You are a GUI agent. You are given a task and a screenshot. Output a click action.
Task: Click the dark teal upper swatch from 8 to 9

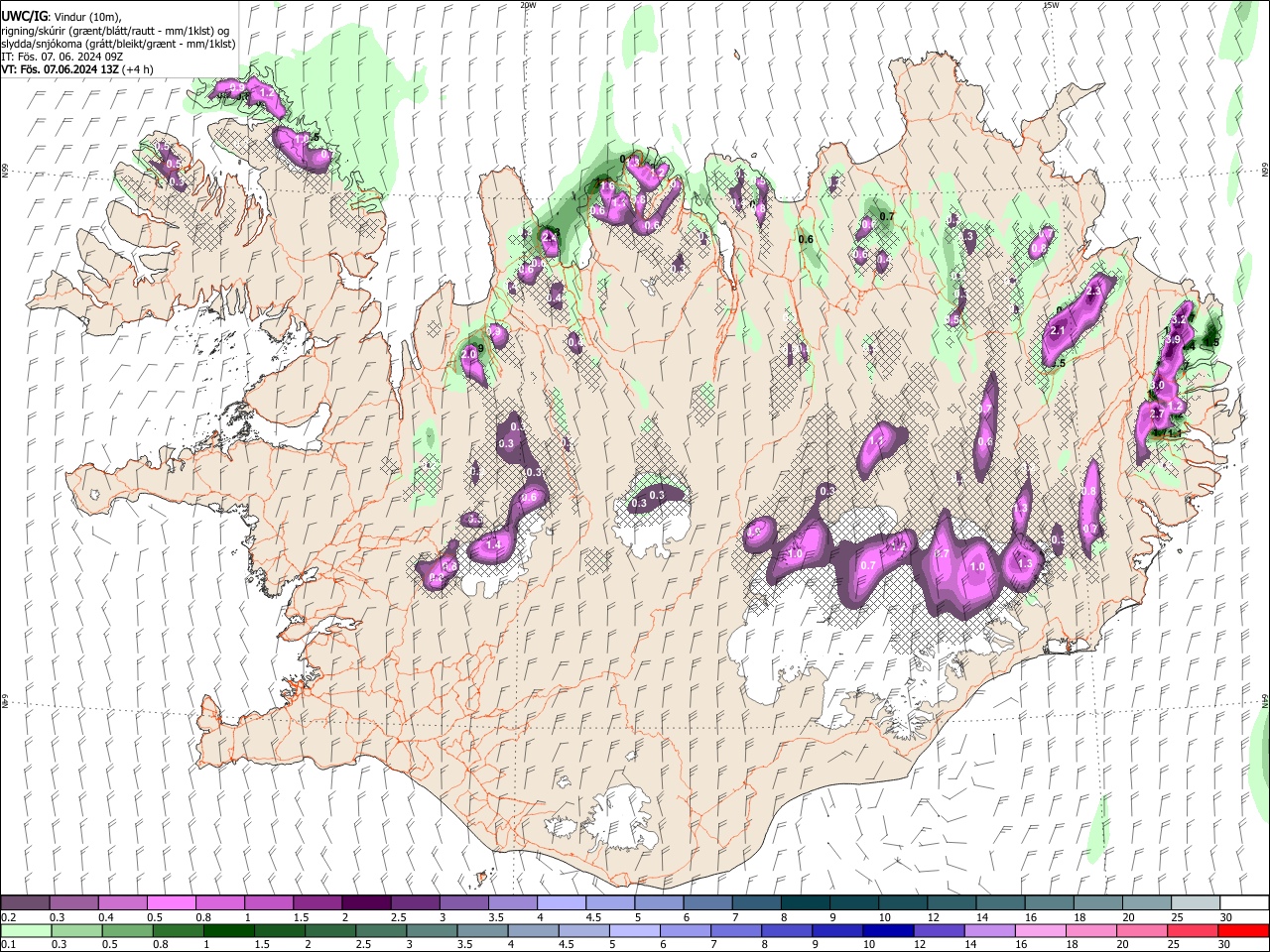click(805, 903)
